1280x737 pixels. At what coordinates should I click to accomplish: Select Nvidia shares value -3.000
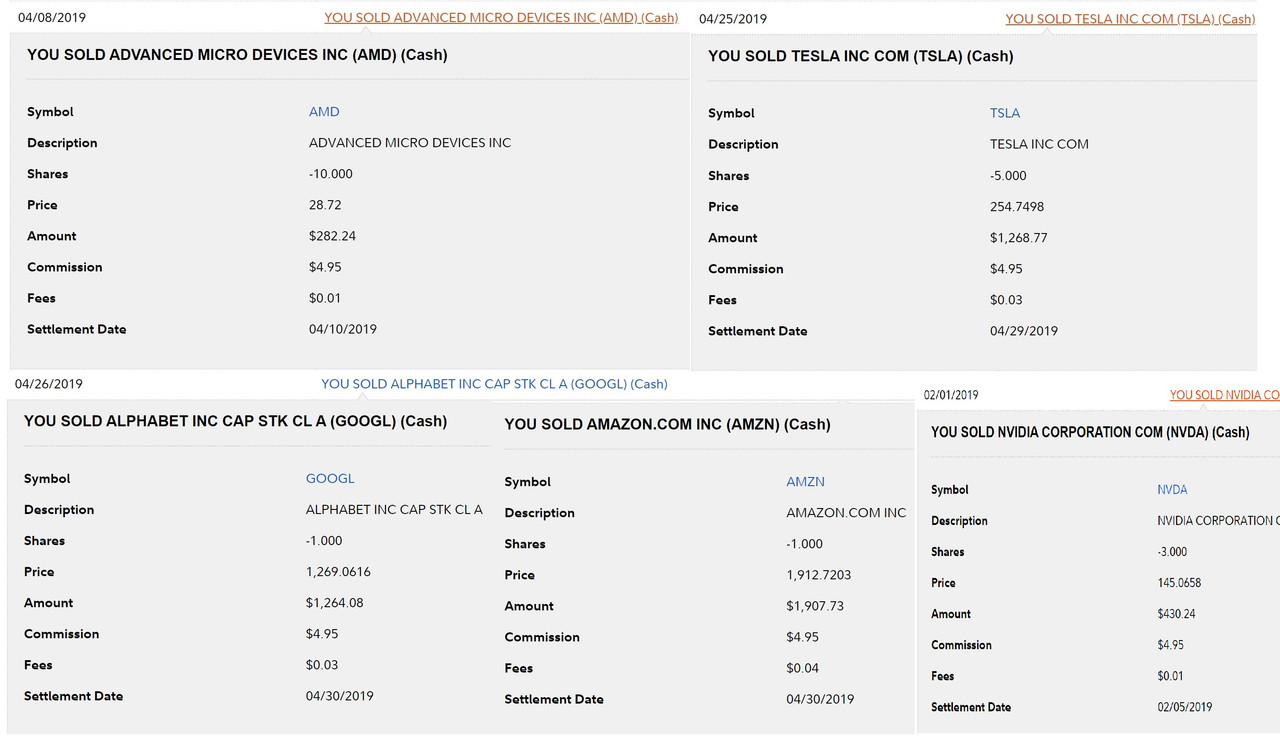[x=1172, y=552]
